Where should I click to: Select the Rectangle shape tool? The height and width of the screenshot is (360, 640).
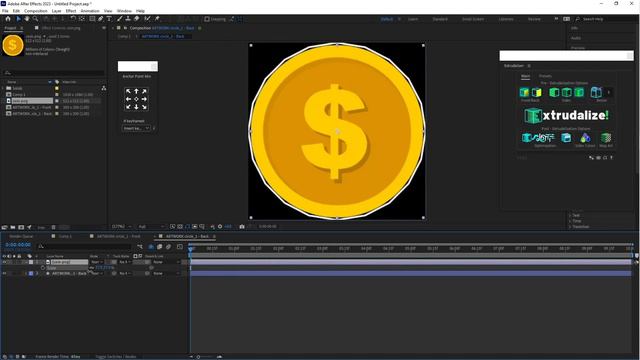tap(92, 19)
